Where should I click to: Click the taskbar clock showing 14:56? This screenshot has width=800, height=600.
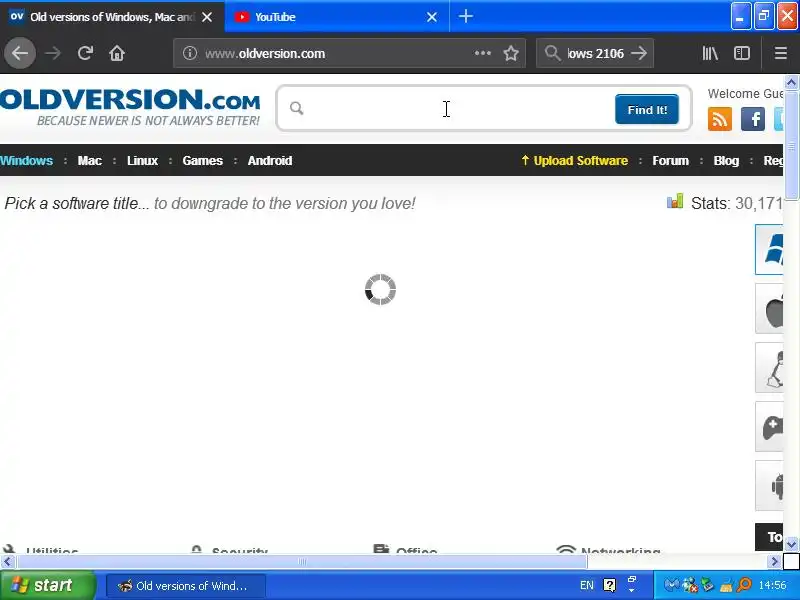(x=772, y=585)
